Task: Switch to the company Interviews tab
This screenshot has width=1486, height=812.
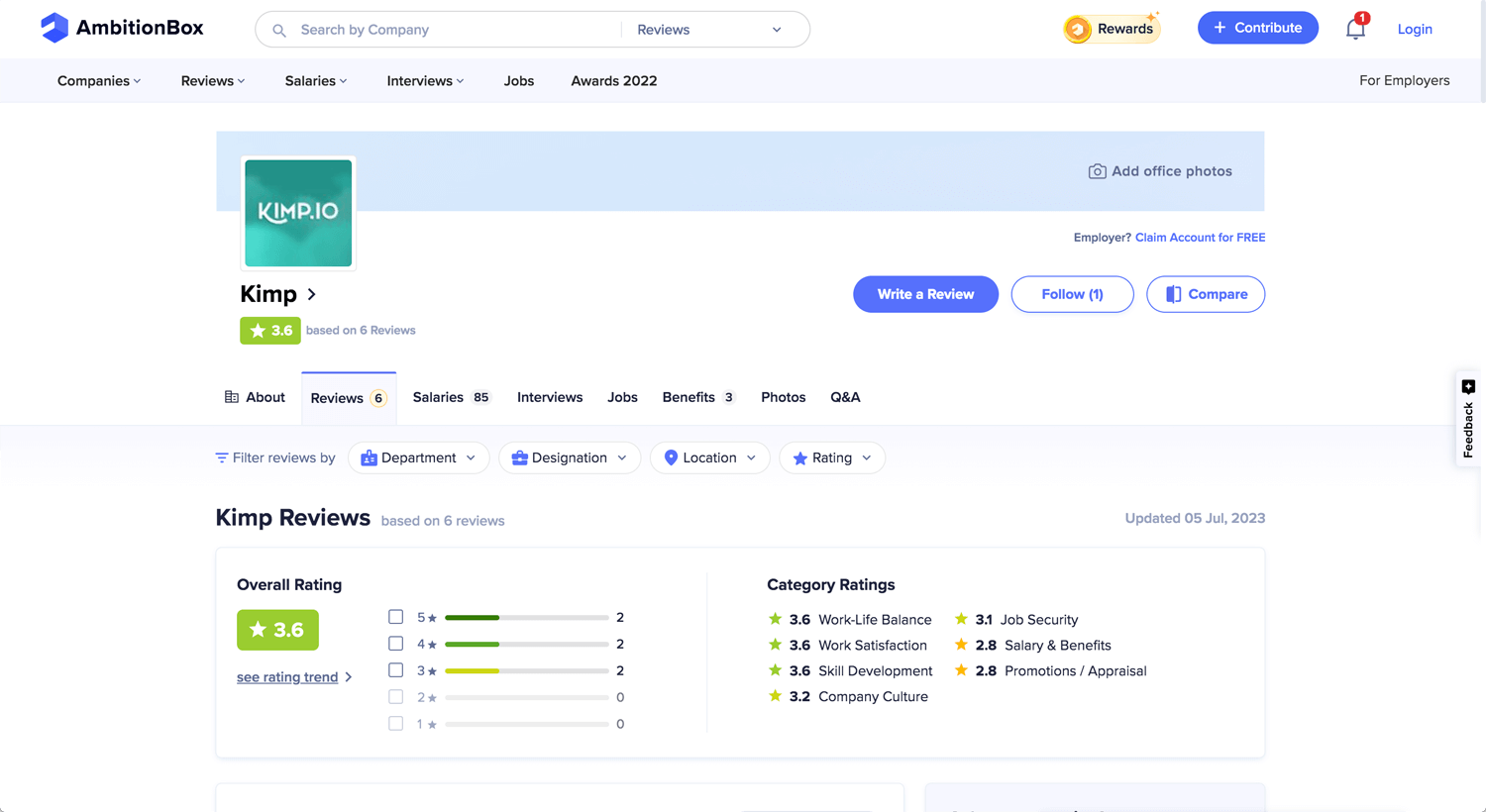Action: 550,397
